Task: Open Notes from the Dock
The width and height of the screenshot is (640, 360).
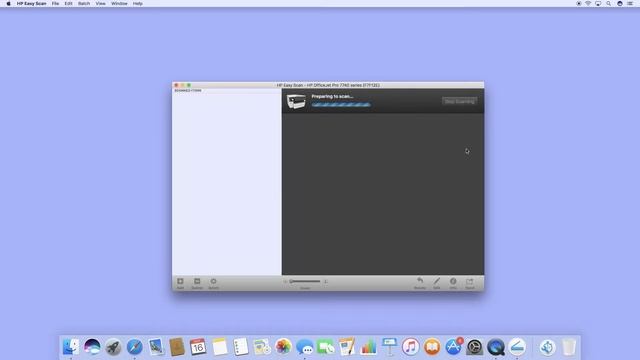Action: pyautogui.click(x=219, y=347)
